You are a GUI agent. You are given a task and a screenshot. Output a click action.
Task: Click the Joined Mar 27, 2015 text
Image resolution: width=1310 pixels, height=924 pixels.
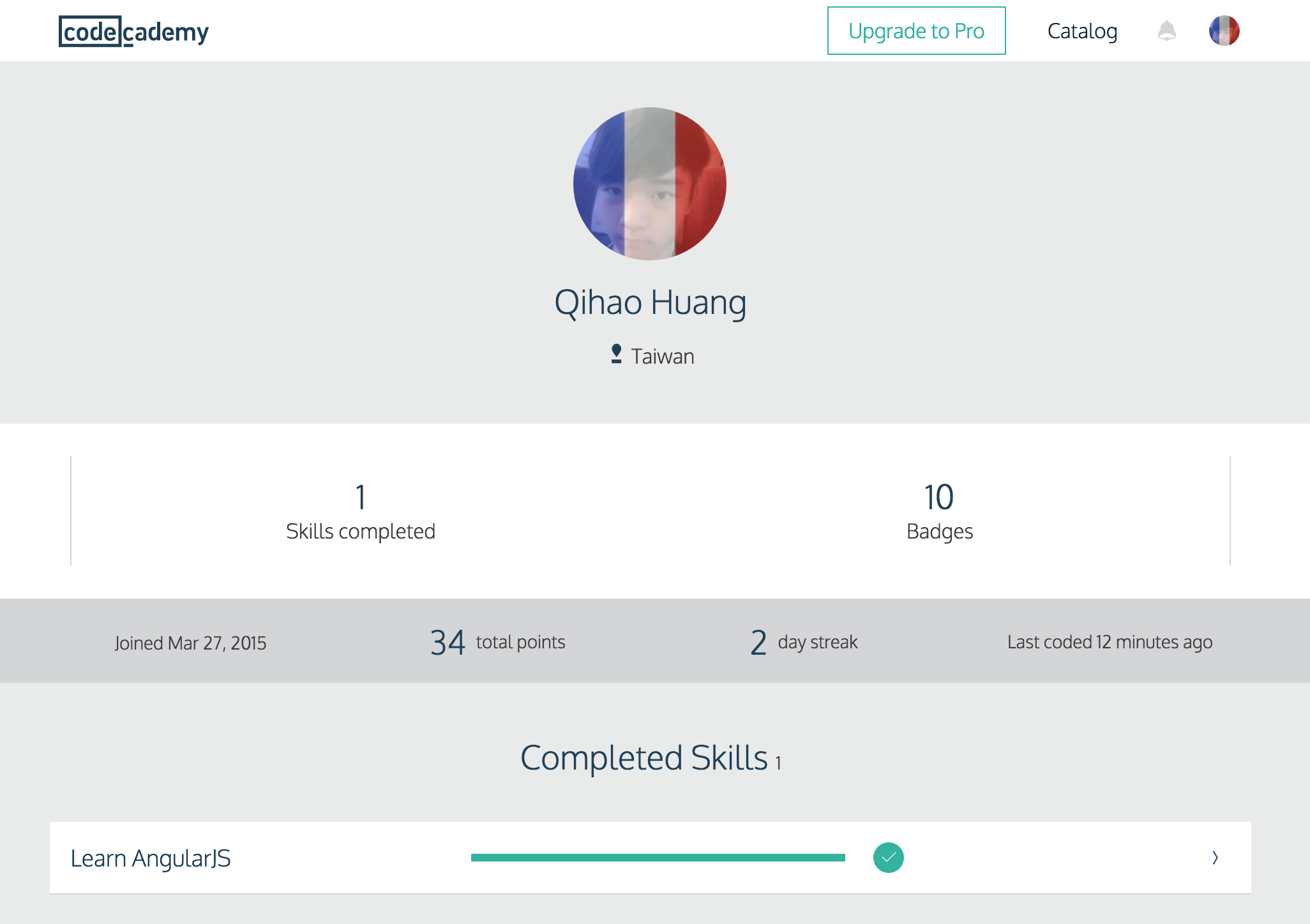[x=190, y=643]
